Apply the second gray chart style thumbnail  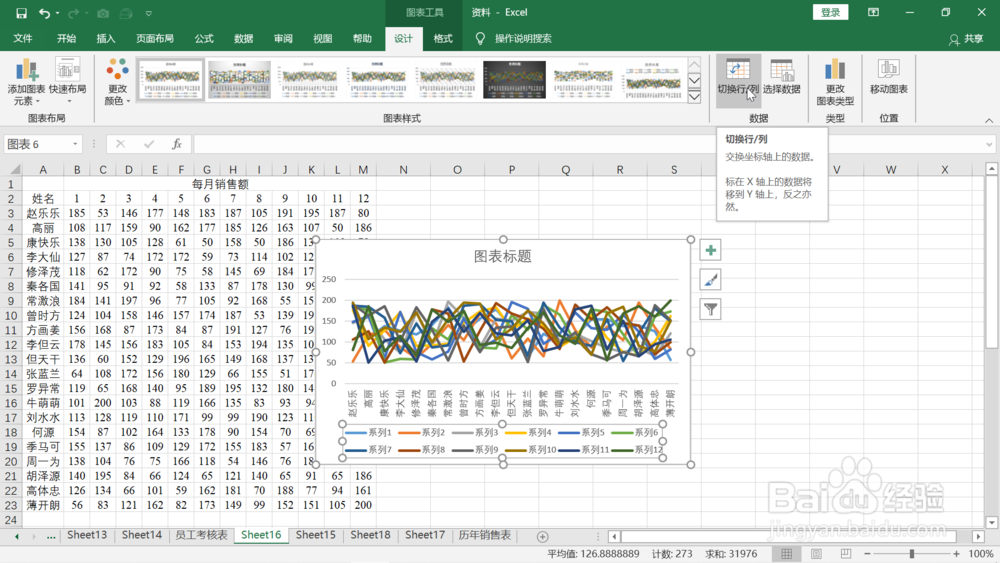click(x=239, y=80)
